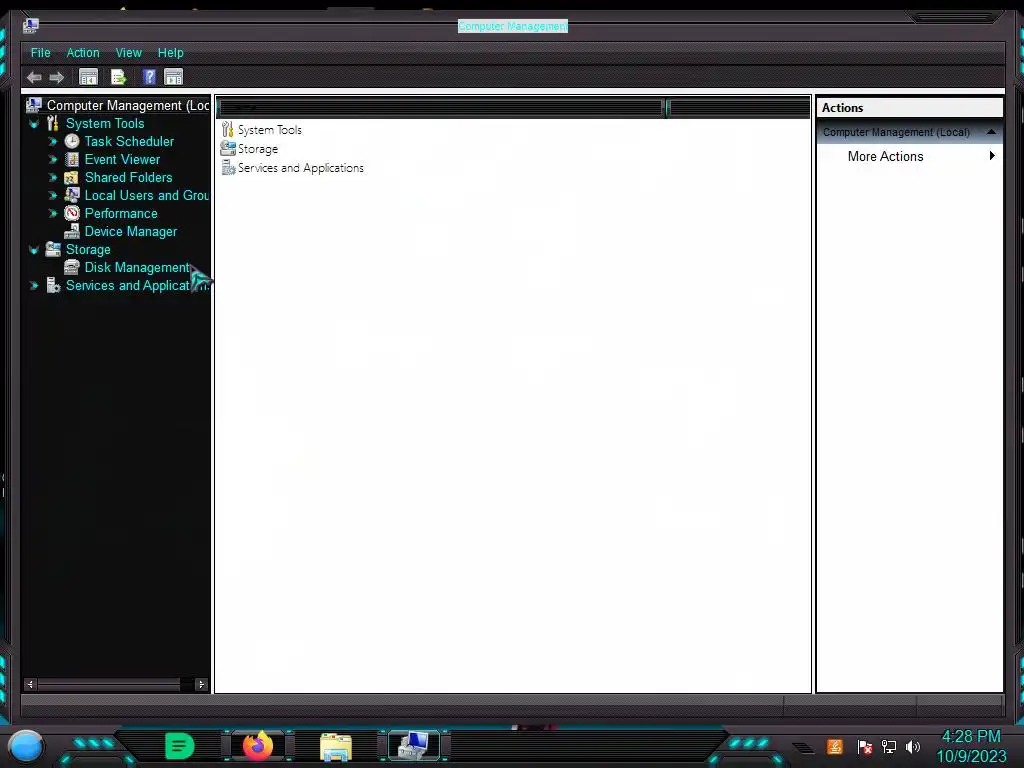Collapse the System Tools tree node

tap(34, 123)
